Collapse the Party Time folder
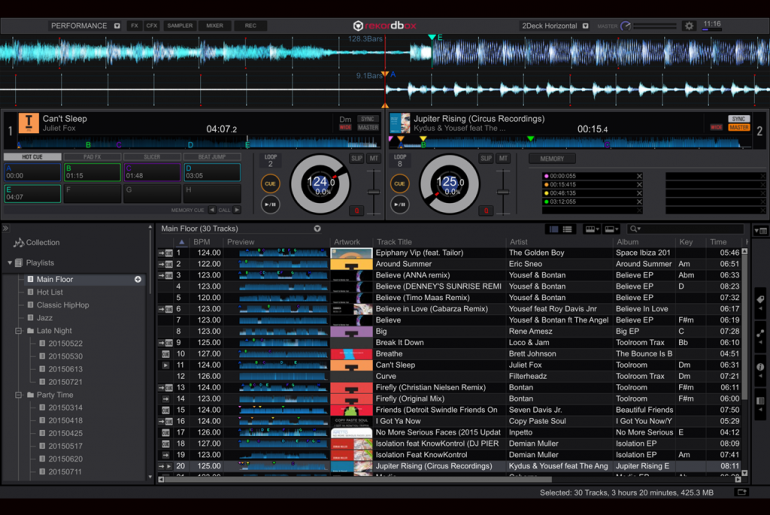 [x=19, y=395]
